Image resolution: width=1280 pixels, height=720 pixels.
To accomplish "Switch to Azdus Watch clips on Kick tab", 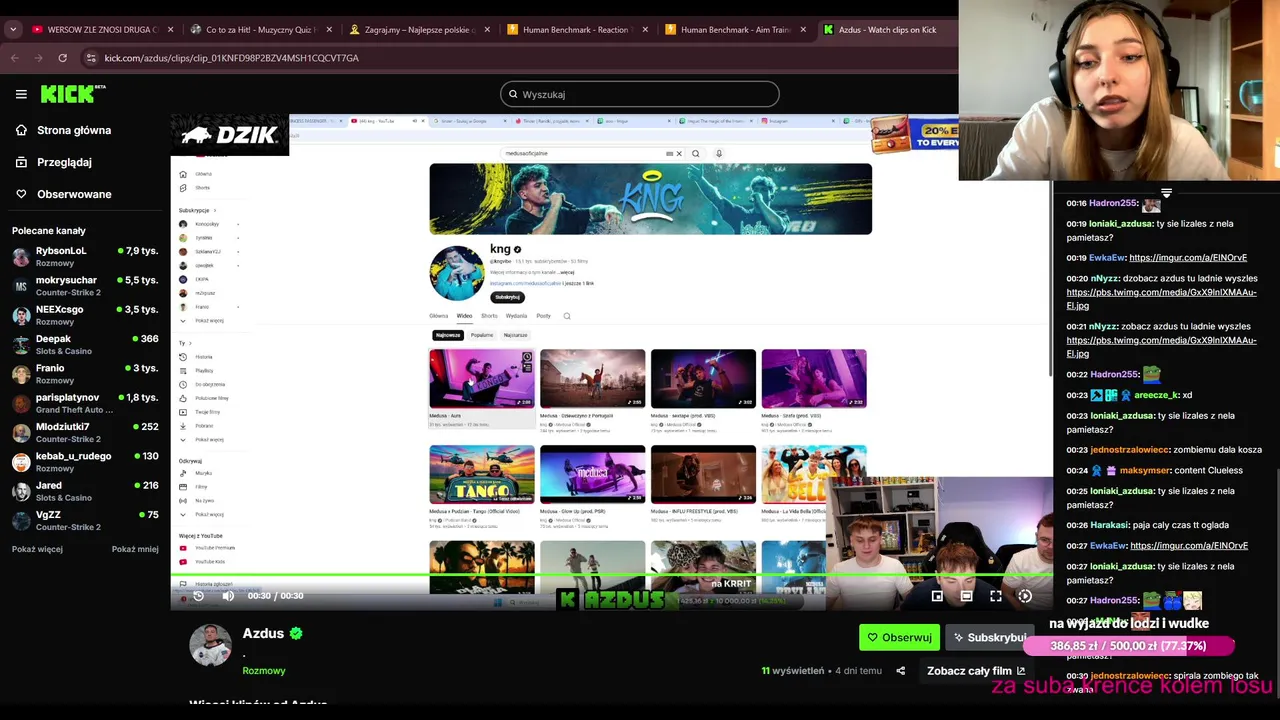I will (x=887, y=29).
